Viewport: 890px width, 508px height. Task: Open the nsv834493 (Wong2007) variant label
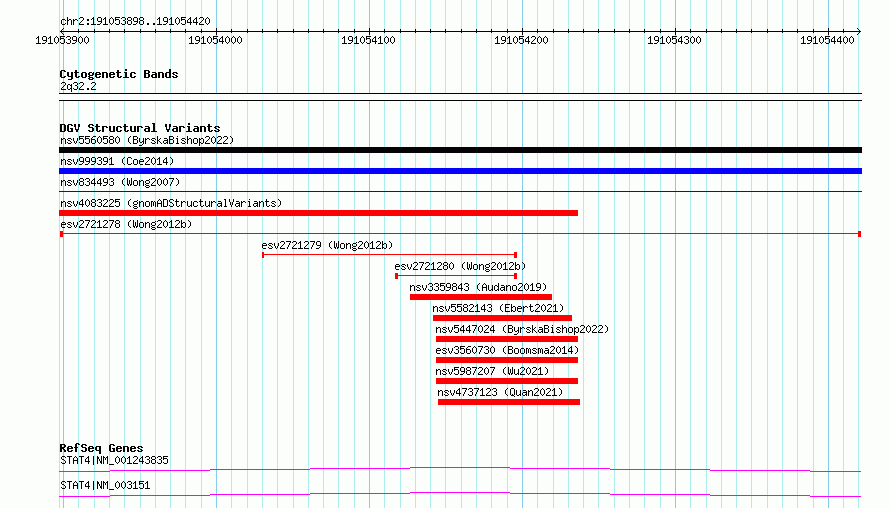[x=120, y=182]
